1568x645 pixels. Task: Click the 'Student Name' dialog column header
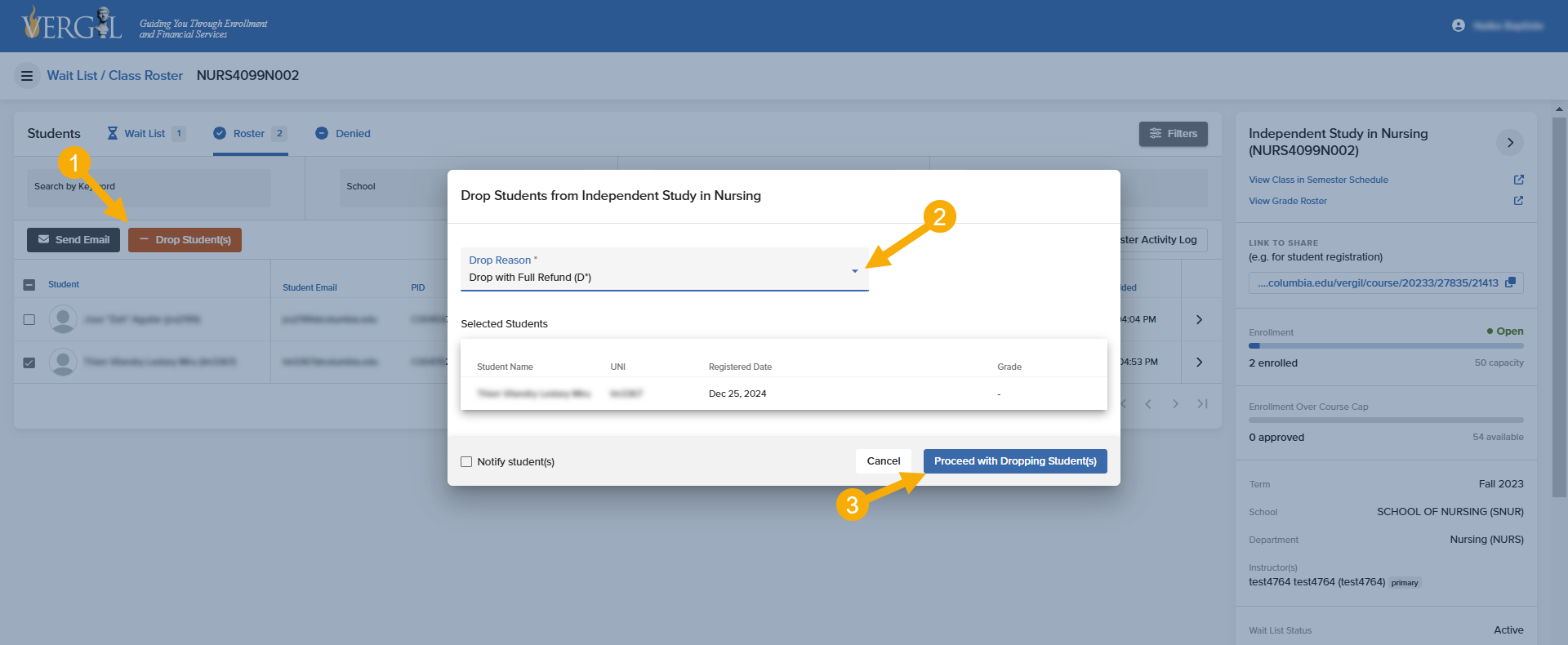(505, 367)
